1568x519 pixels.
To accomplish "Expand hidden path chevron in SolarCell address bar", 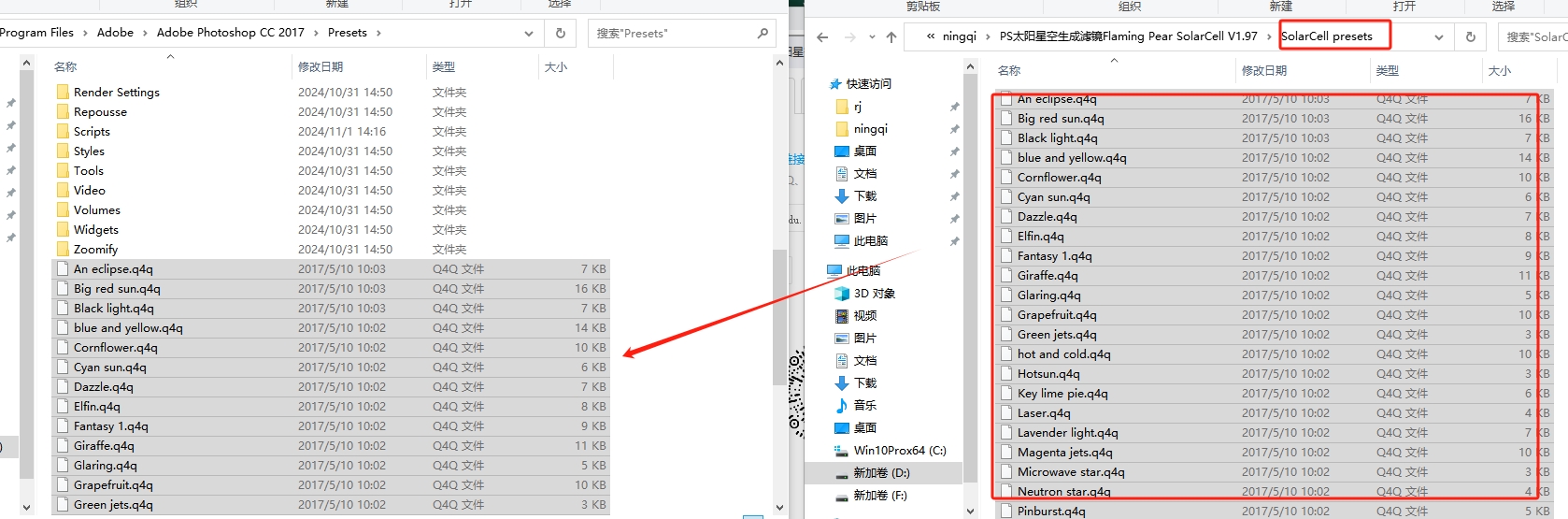I will pyautogui.click(x=931, y=36).
